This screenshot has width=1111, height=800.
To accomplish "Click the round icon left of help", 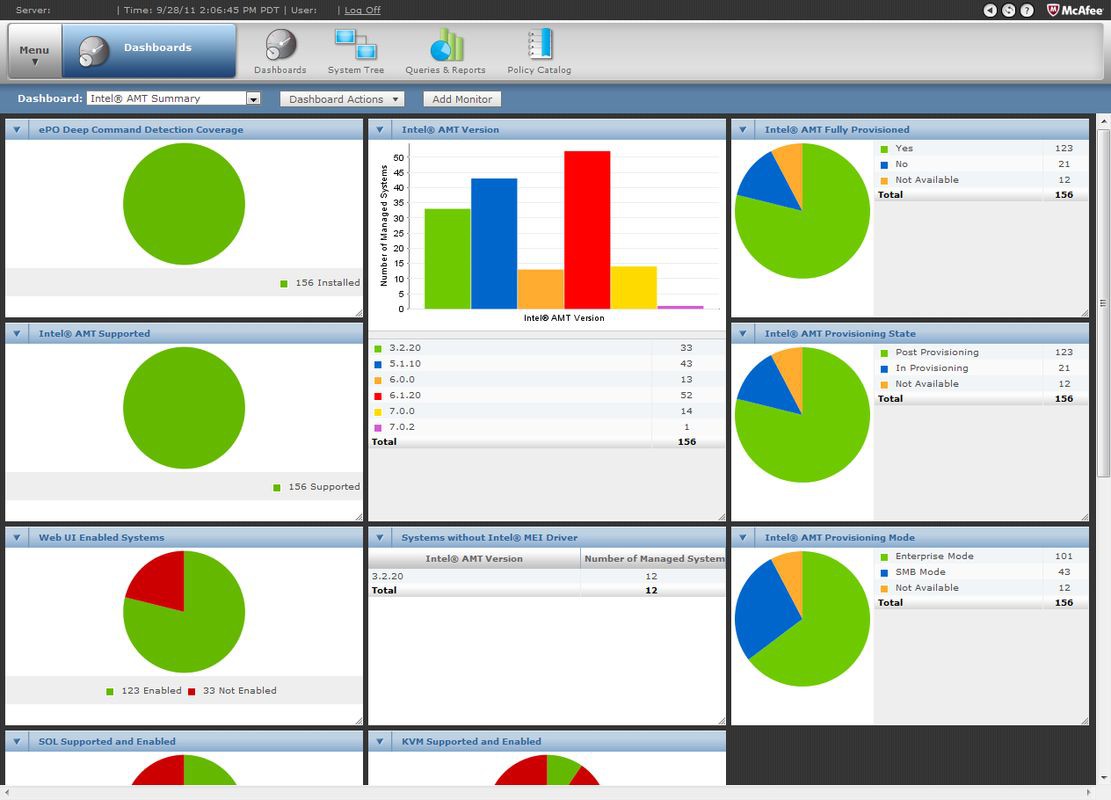I will pyautogui.click(x=1009, y=10).
